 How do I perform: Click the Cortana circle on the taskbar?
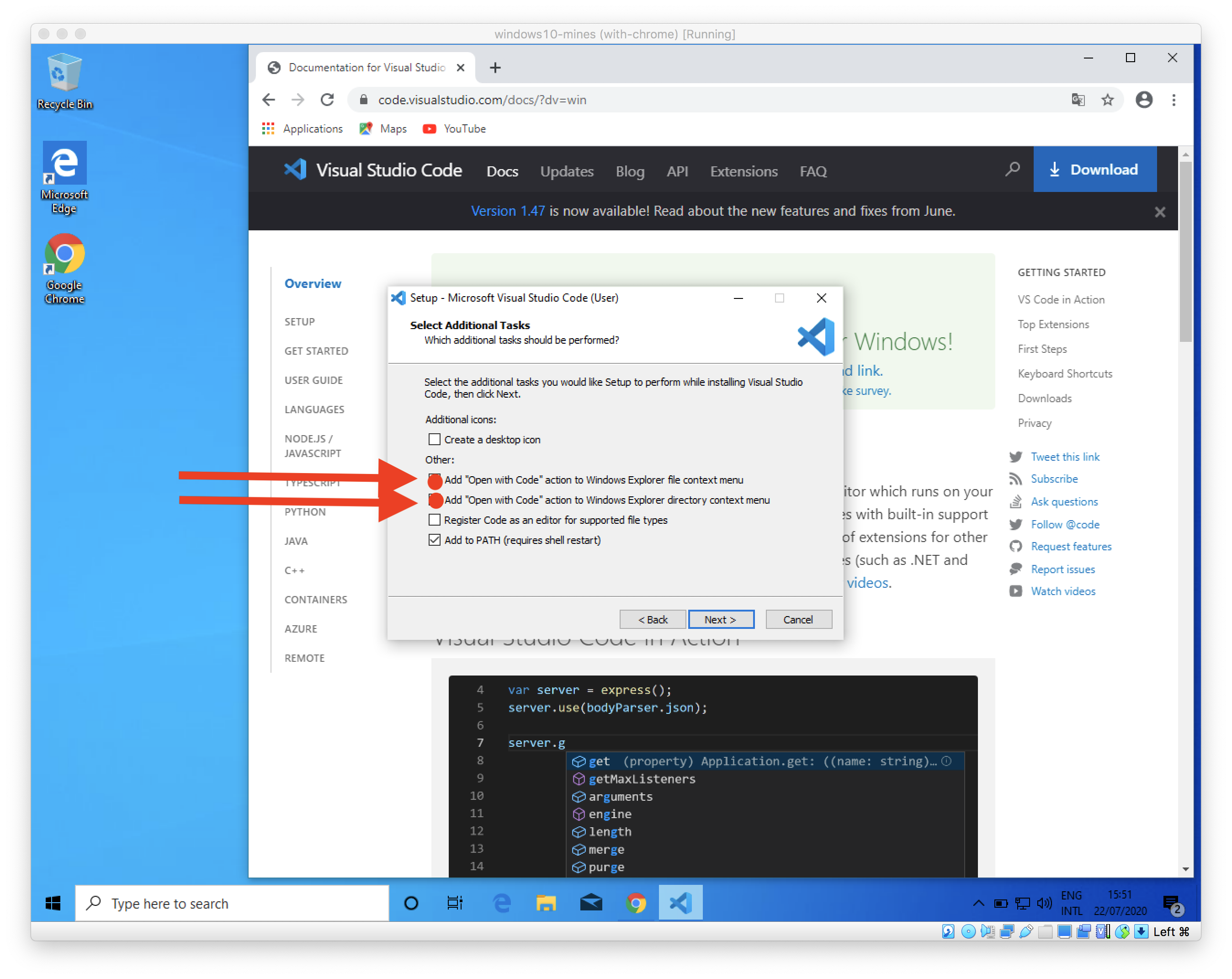tap(411, 903)
